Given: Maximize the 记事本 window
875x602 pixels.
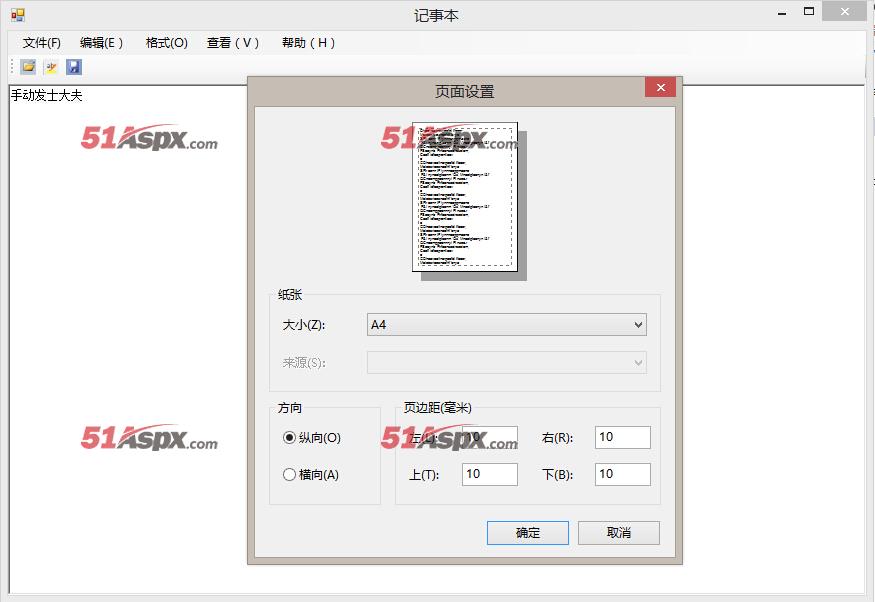Looking at the screenshot, I should 809,12.
